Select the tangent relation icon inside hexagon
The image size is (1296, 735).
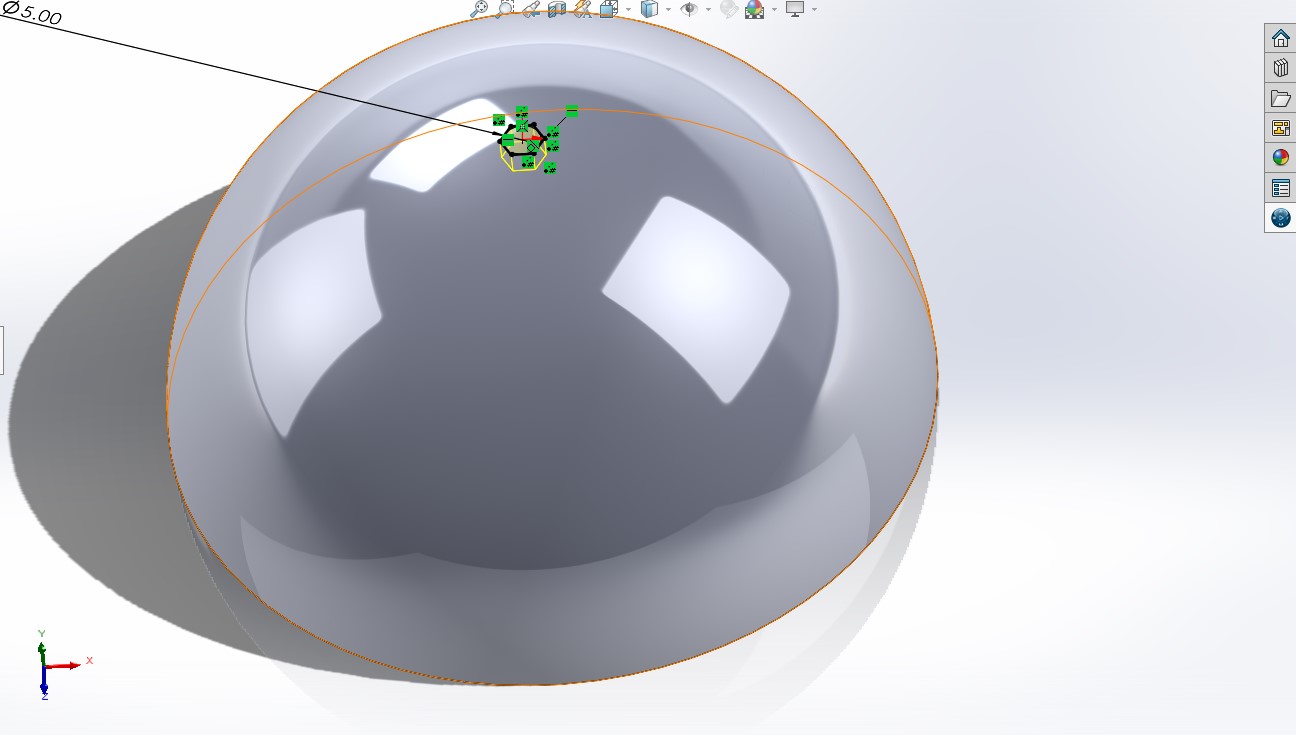pyautogui.click(x=533, y=146)
